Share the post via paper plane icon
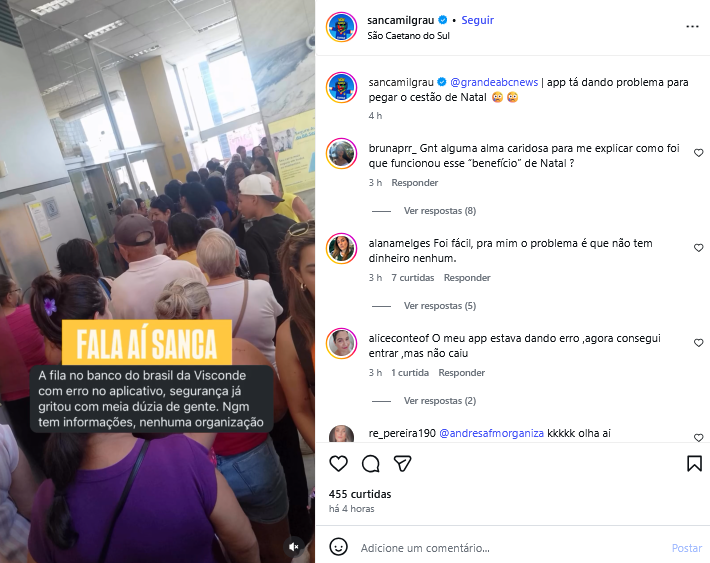 (x=403, y=463)
